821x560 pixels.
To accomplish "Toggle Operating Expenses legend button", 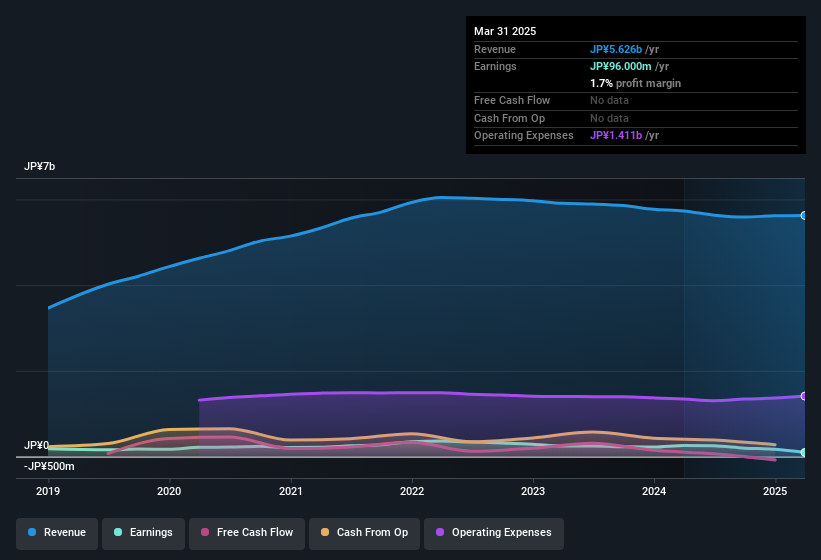I will click(494, 534).
